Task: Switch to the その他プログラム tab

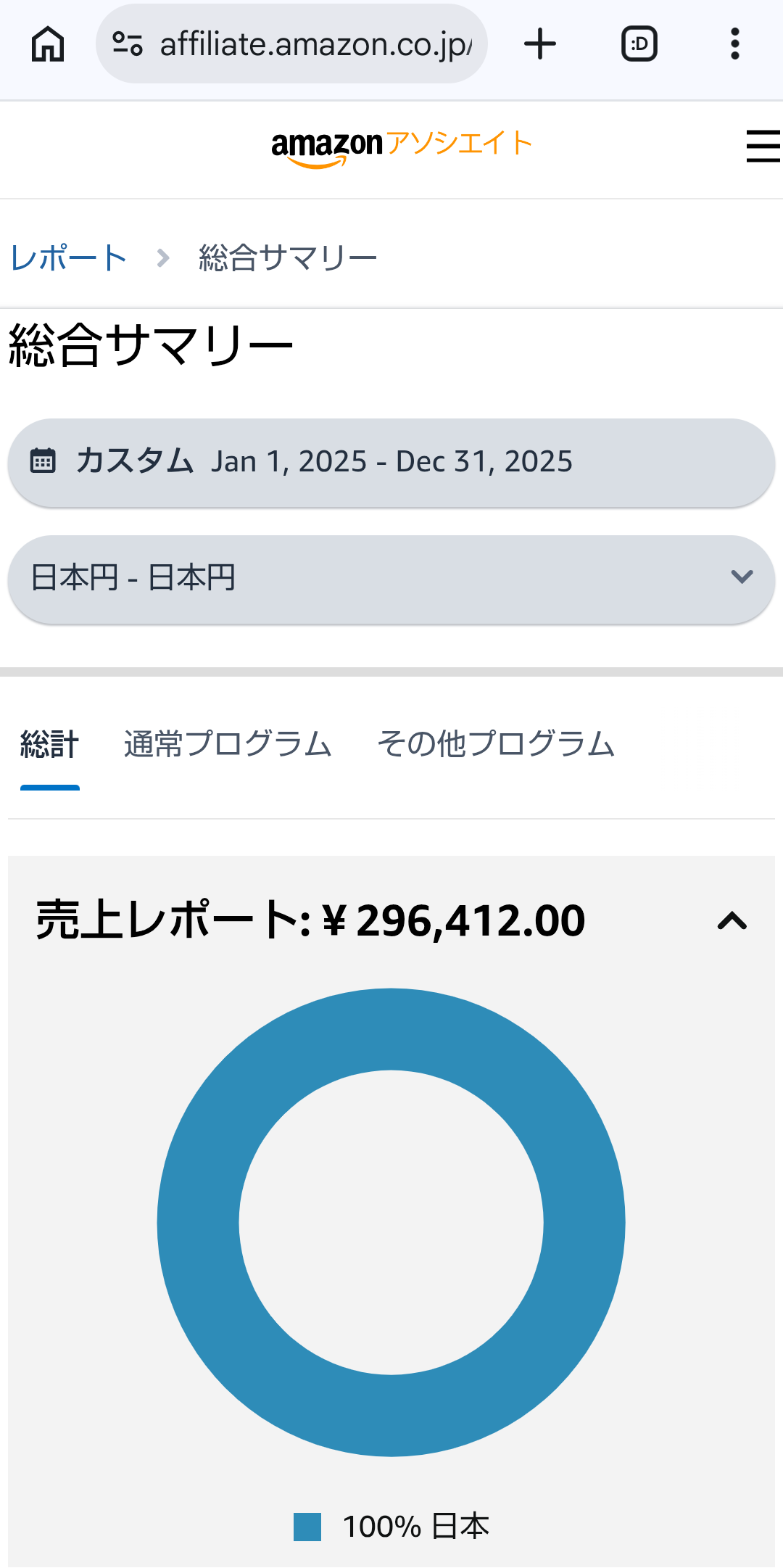Action: (x=496, y=745)
